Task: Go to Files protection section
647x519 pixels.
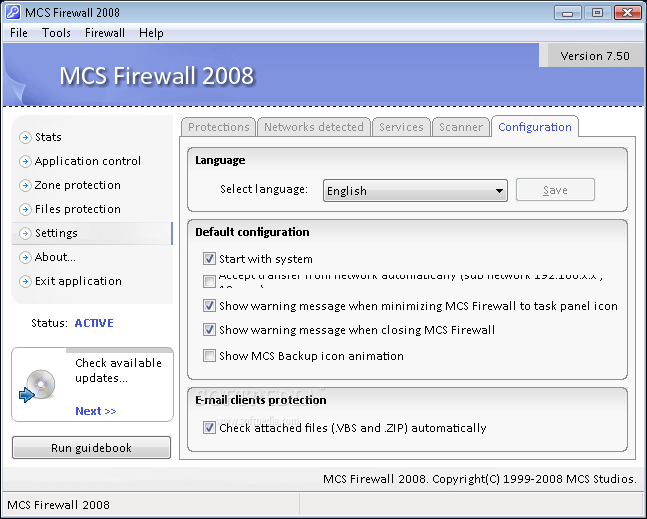Action: (x=78, y=209)
